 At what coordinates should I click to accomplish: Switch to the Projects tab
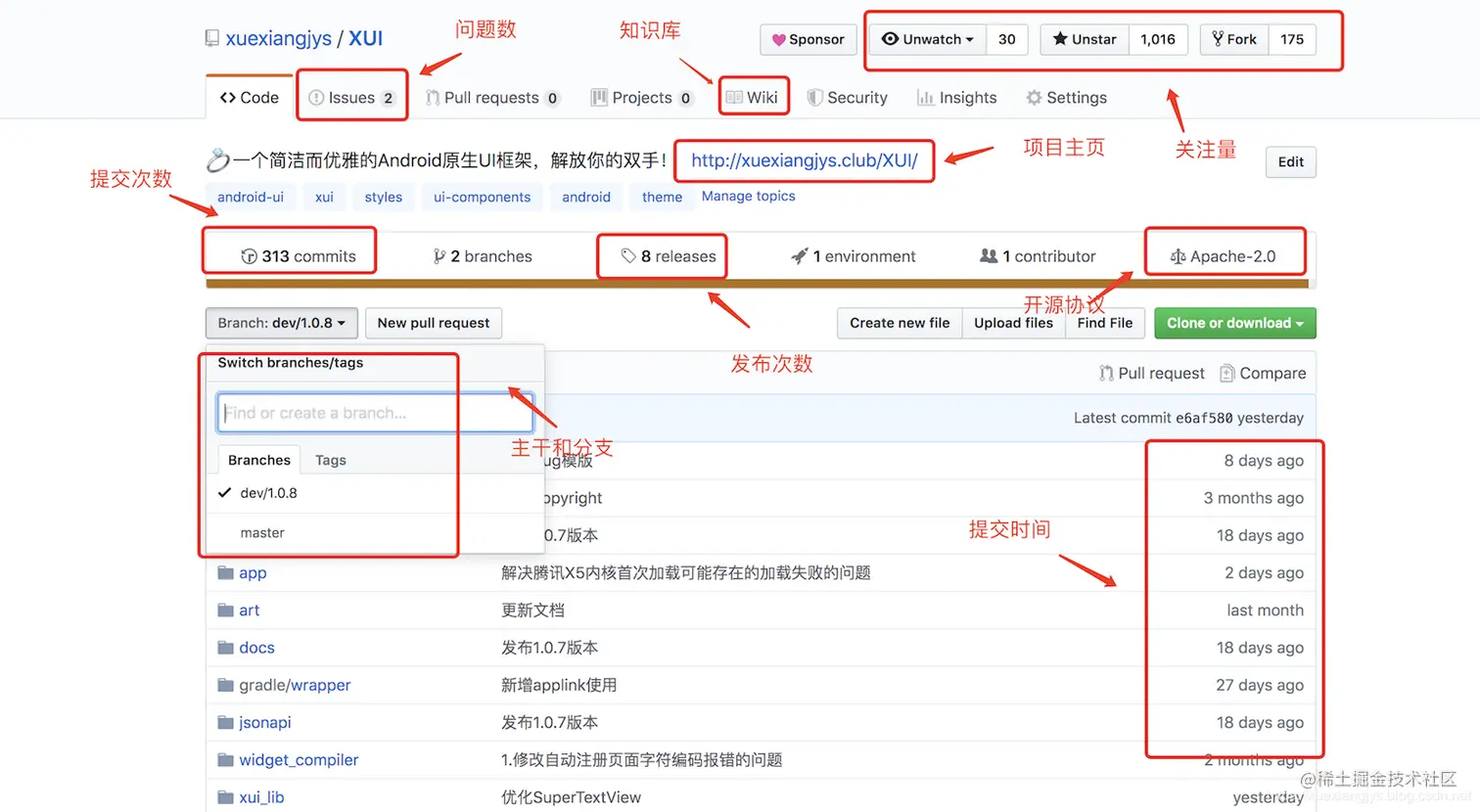point(642,98)
